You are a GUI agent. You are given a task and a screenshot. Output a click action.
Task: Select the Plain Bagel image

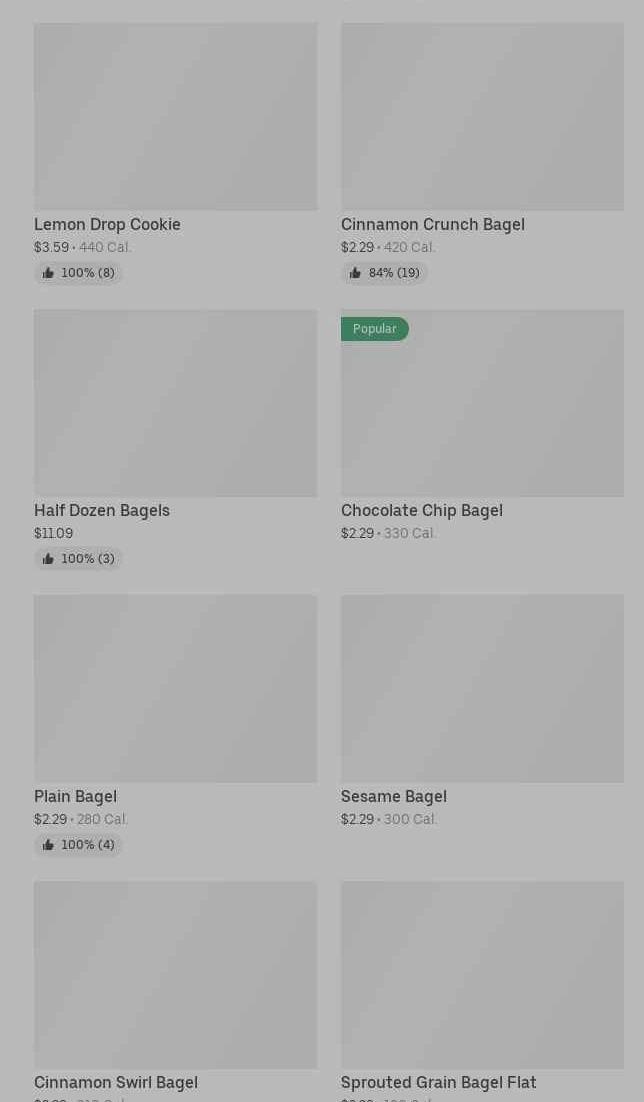[x=175, y=689]
